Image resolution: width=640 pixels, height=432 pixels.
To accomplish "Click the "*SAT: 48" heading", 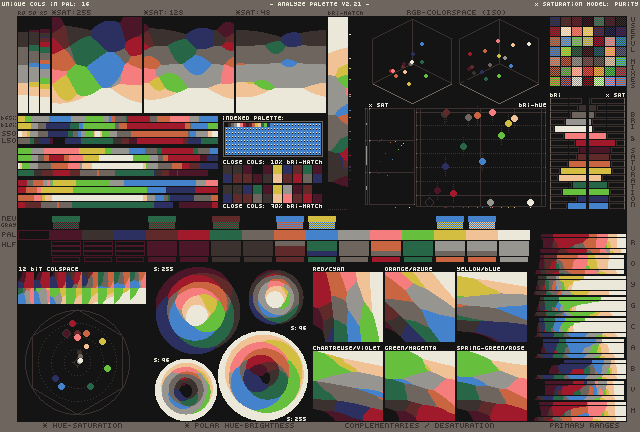I will [253, 13].
